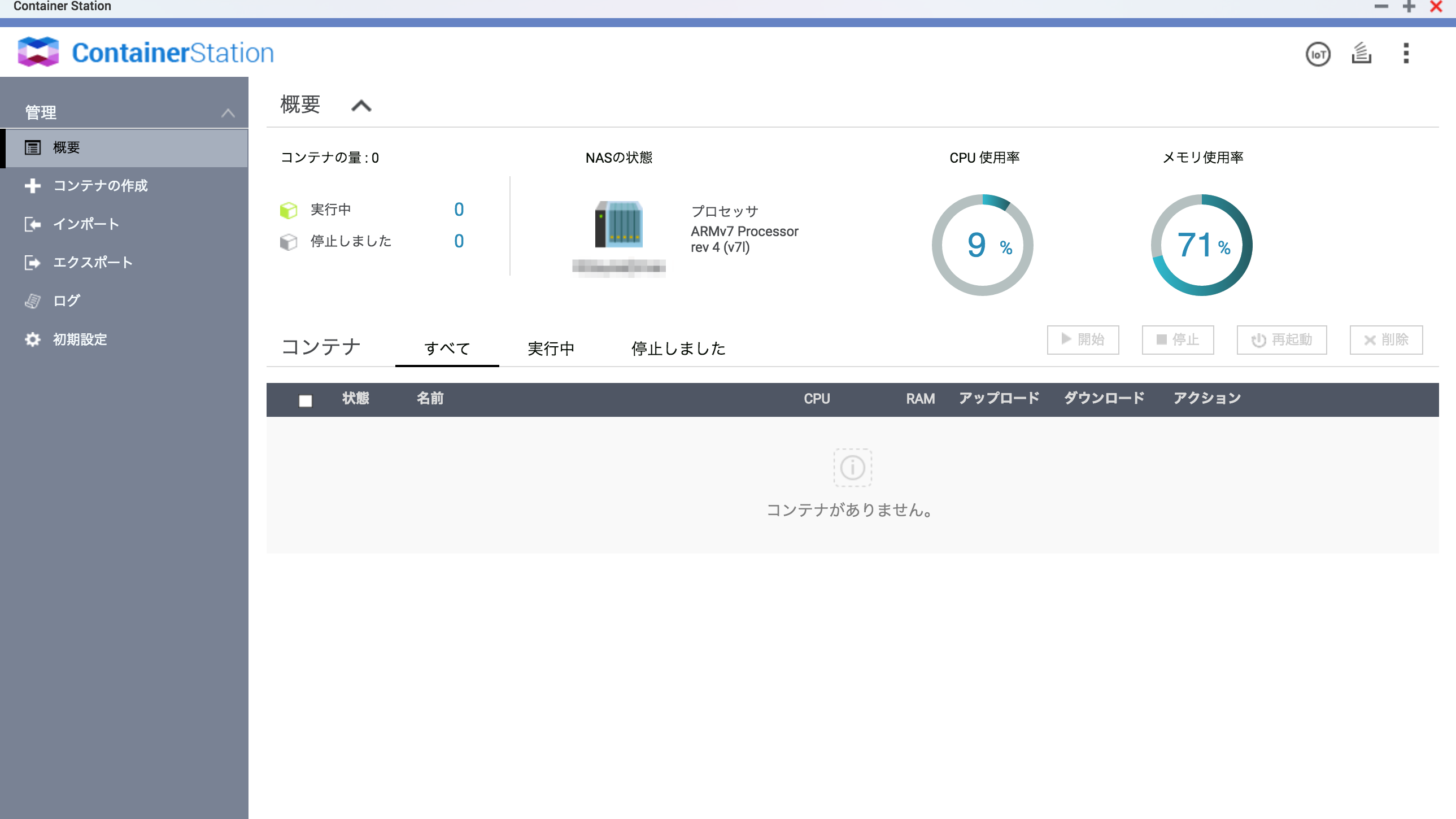This screenshot has height=819, width=1456.
Task: Click the plus icon next to コンテナの作成
Action: 33,186
